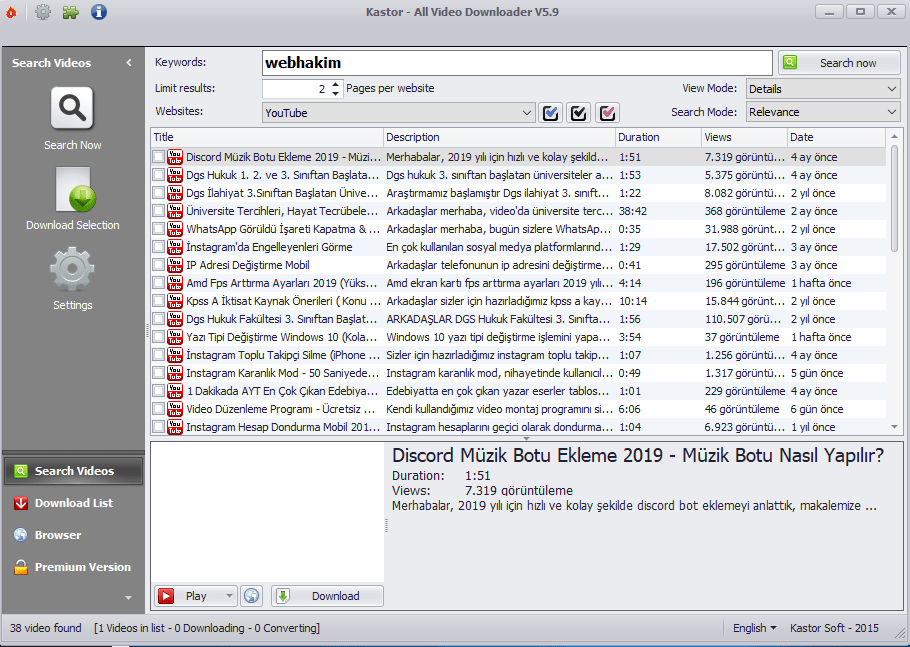Click YouTube icon of Video Düzenleme Programı row
This screenshot has width=910, height=647.
click(175, 409)
